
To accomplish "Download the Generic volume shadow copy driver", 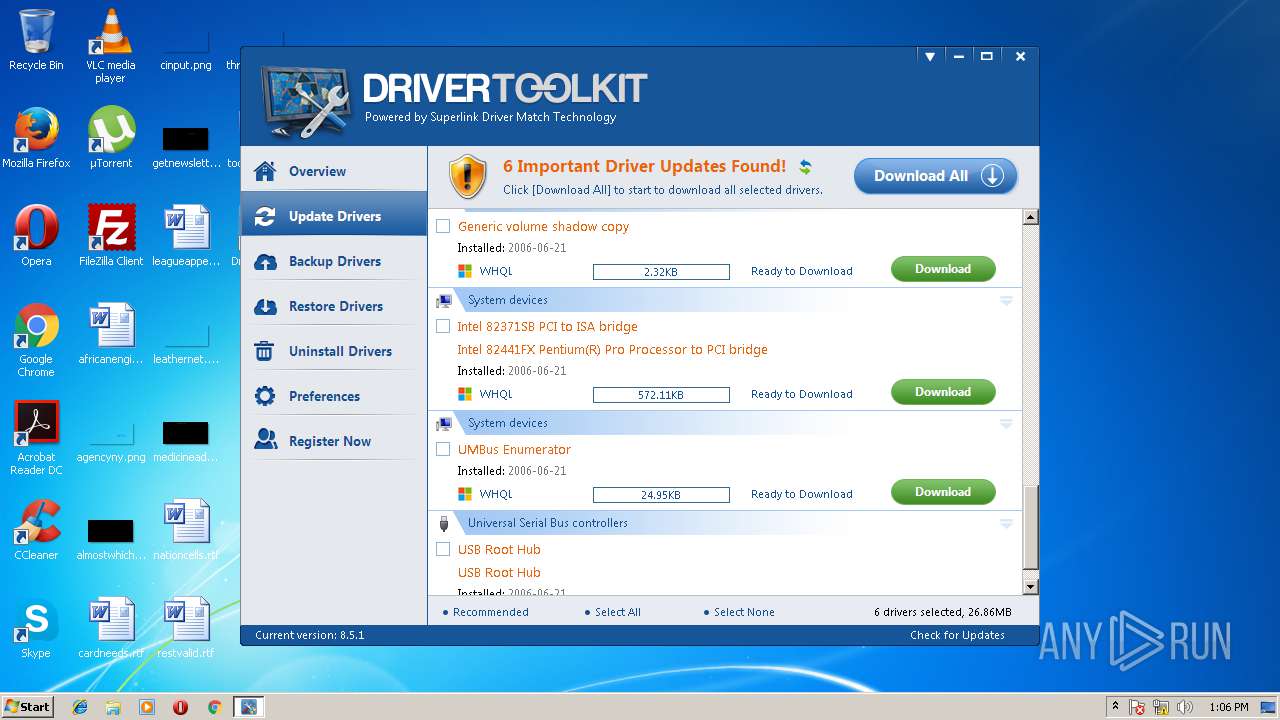I will tap(943, 269).
